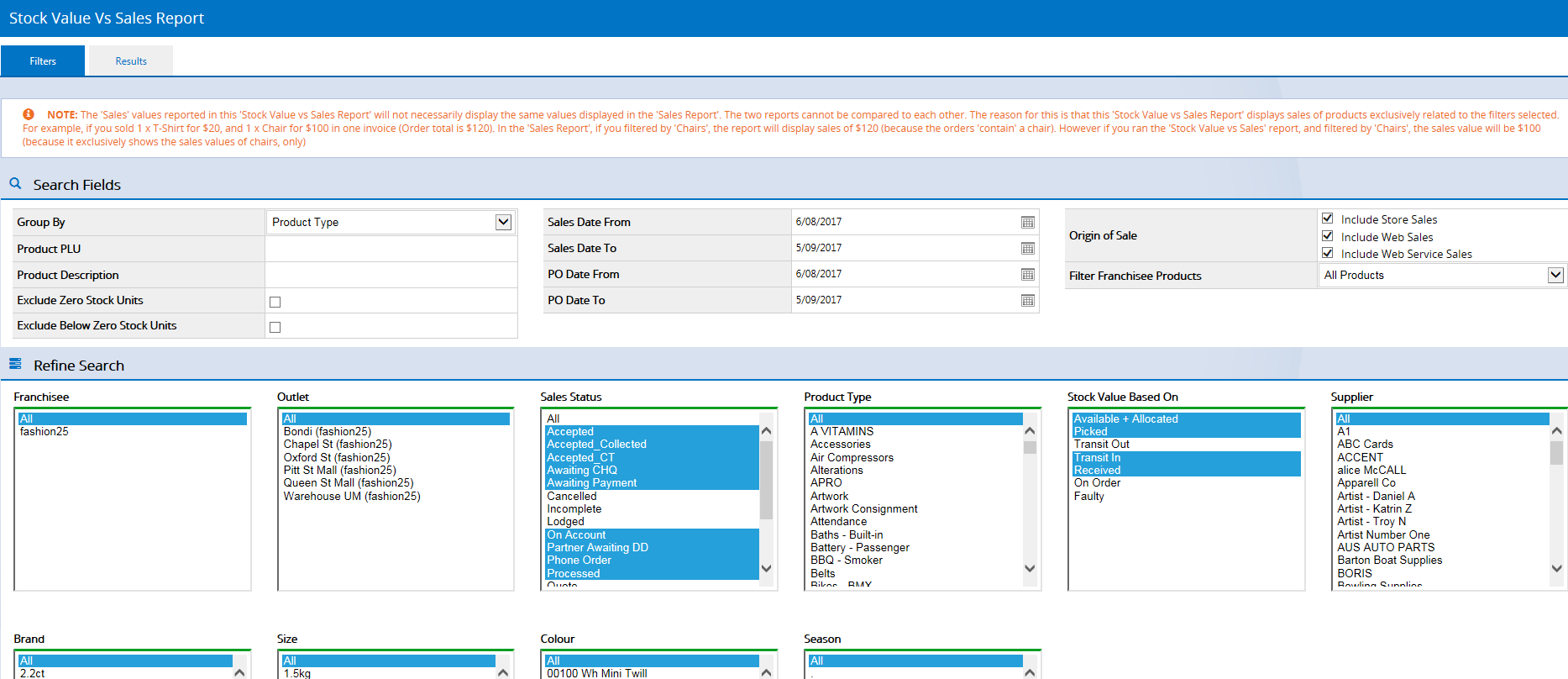
Task: Select fashion25 in the Franchisee list
Action: pos(133,432)
